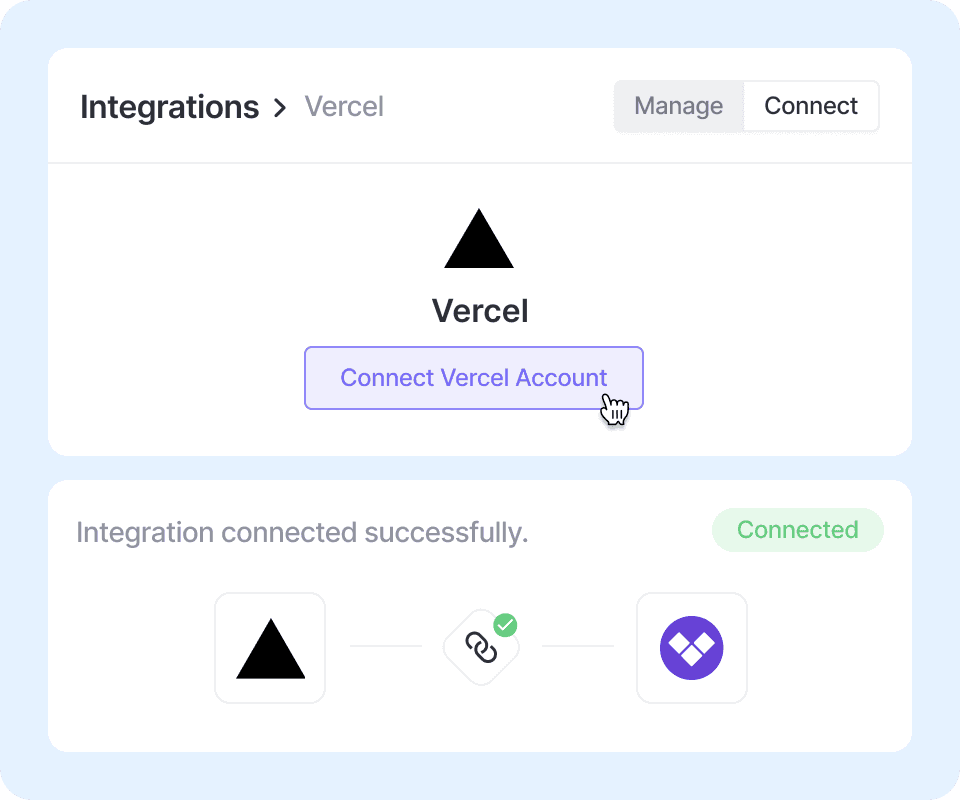
Task: Switch to the Manage tab
Action: (x=679, y=106)
